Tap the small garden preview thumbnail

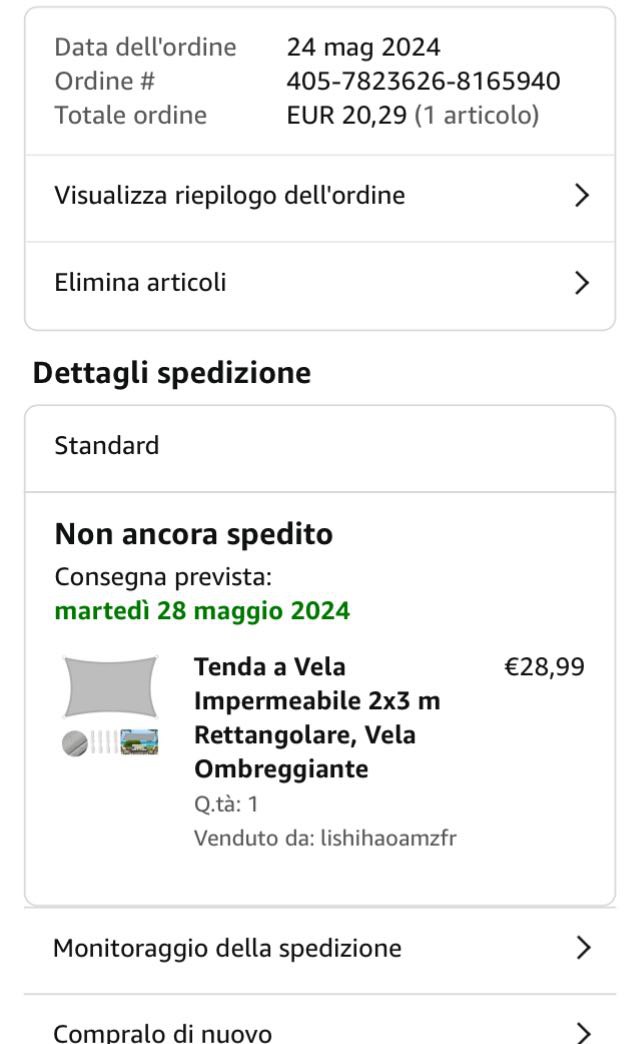pos(139,743)
